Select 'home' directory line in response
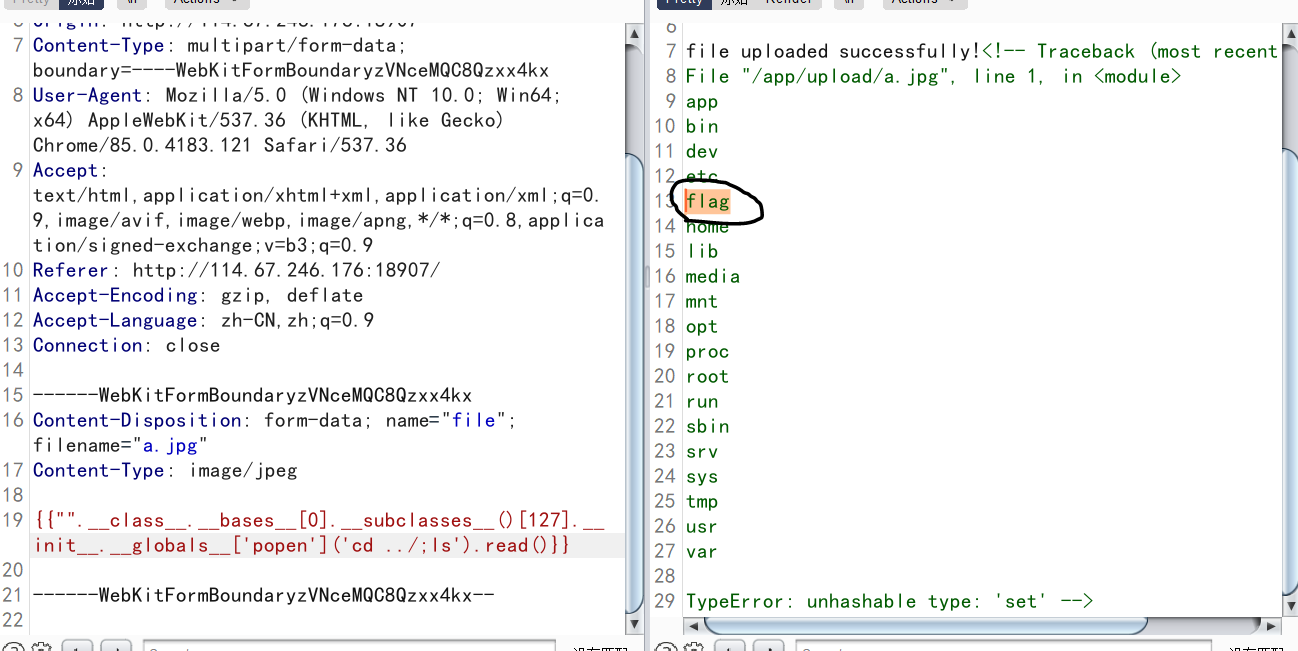 click(x=708, y=226)
